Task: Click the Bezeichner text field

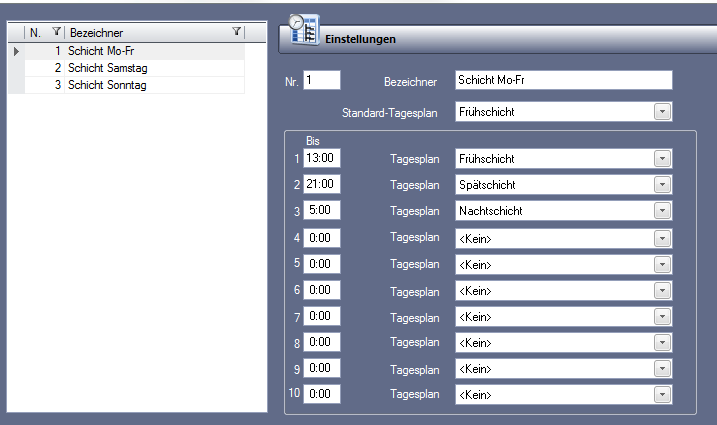Action: tap(562, 80)
